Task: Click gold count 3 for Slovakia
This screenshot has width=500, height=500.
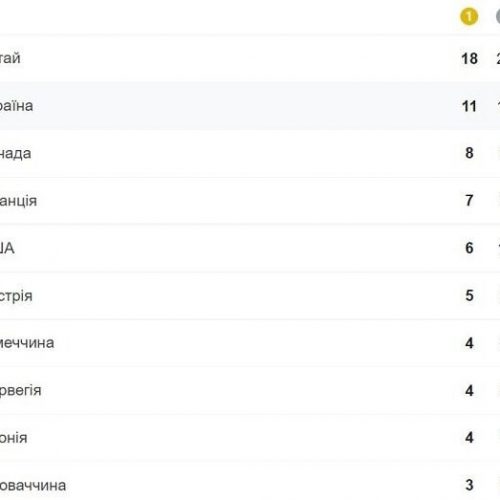Action: point(469,485)
